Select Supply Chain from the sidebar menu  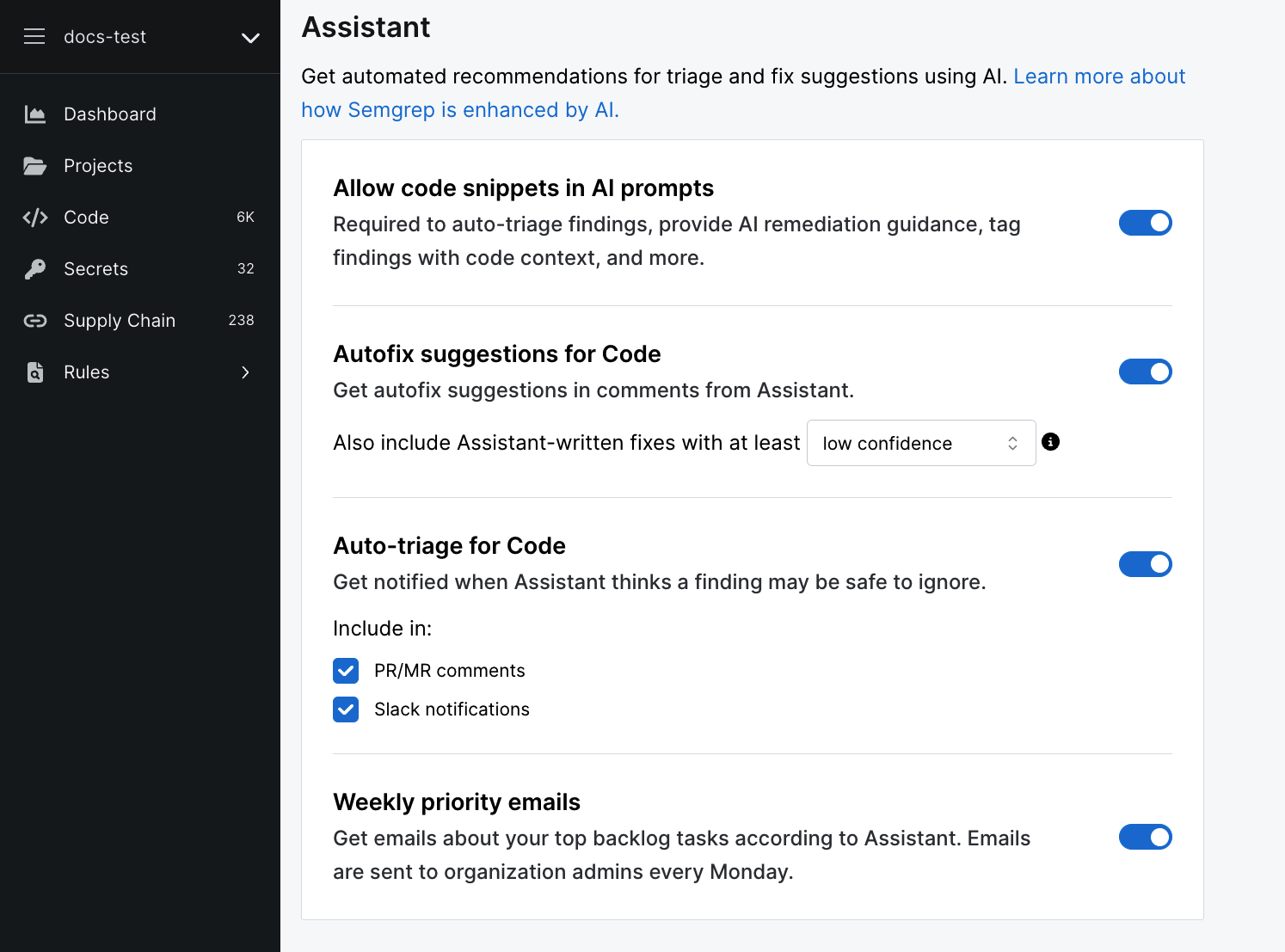(x=119, y=320)
